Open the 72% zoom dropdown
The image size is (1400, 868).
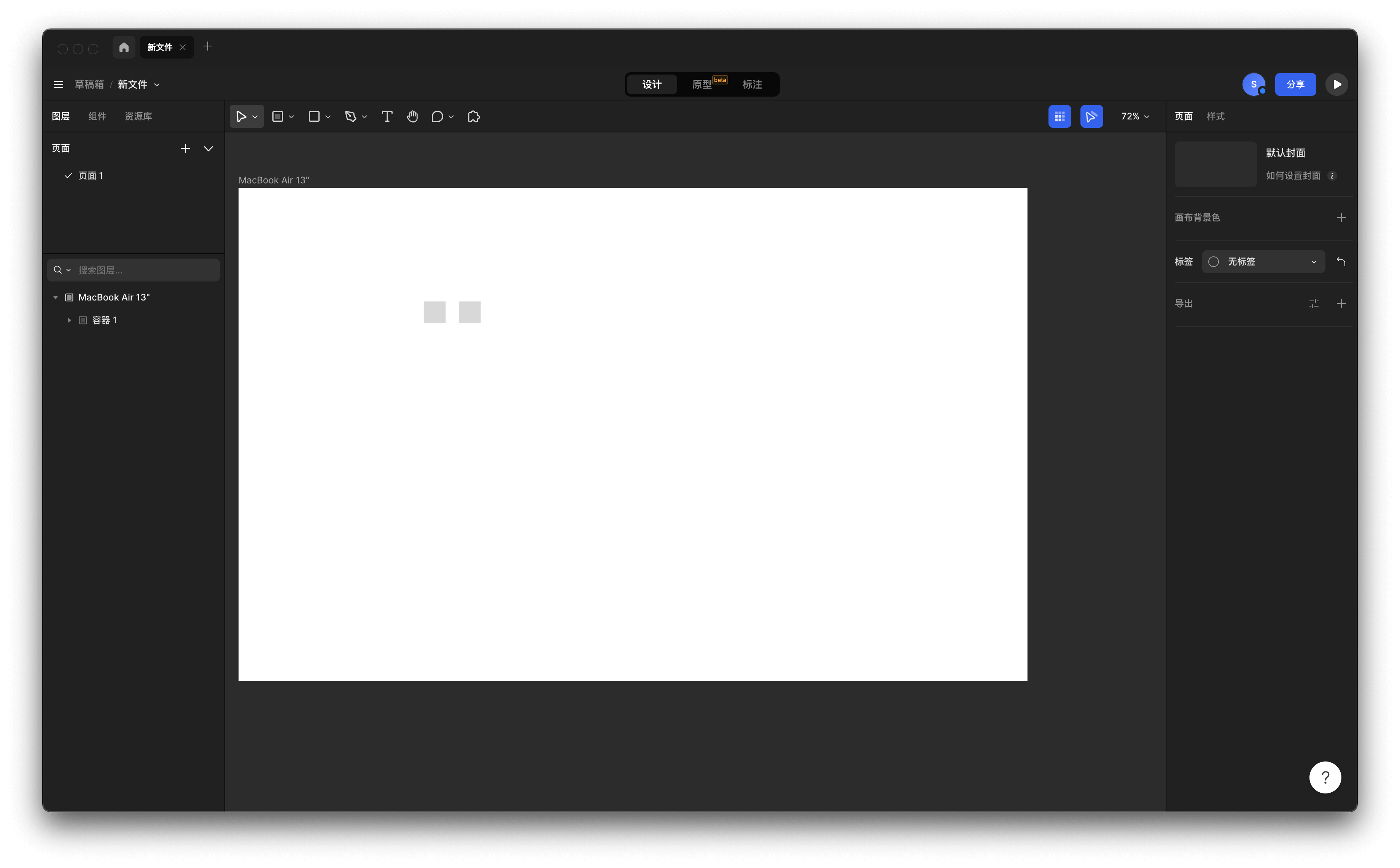(x=1134, y=116)
